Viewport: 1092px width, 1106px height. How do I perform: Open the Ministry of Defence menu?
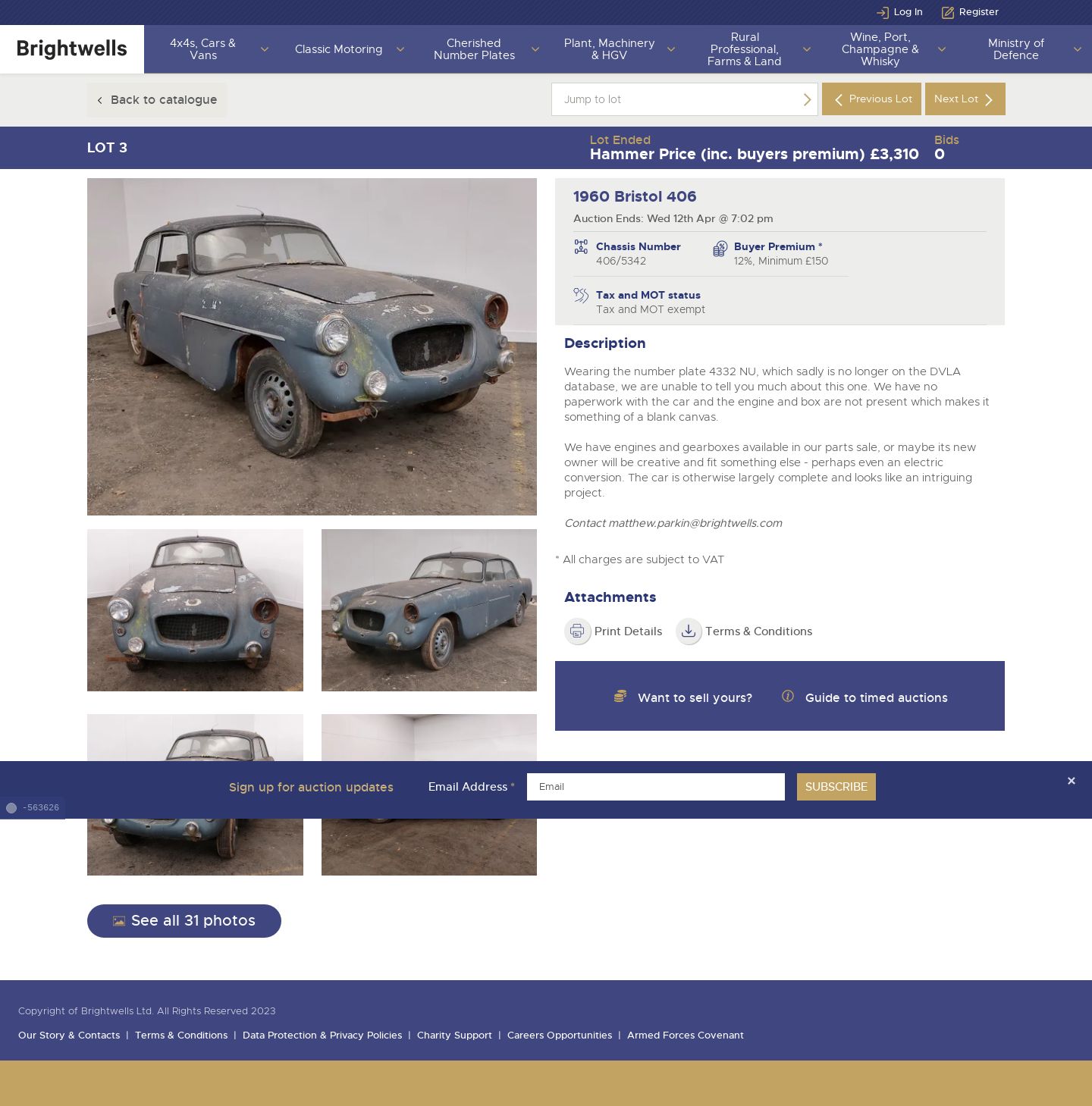point(1015,49)
